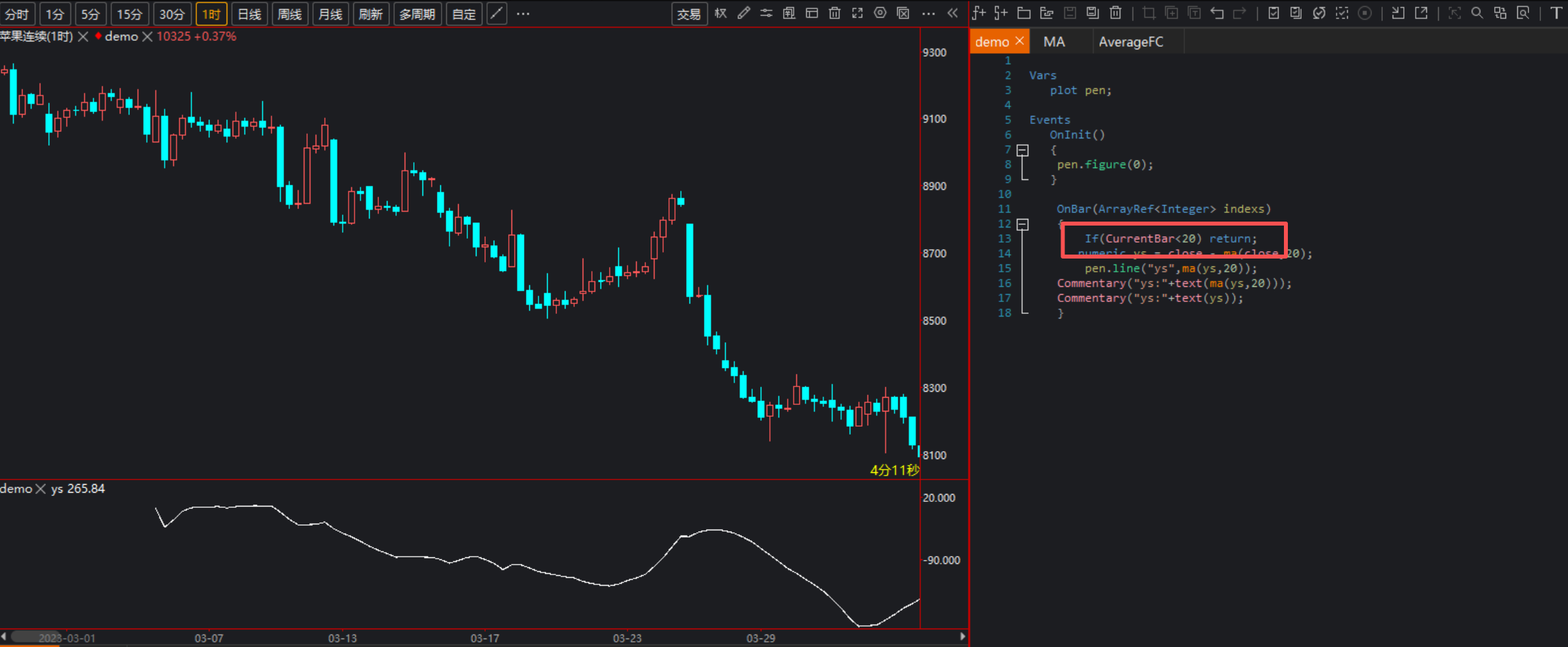Open folder icon in code editor toolbar
The height and width of the screenshot is (647, 1568).
point(1024,13)
